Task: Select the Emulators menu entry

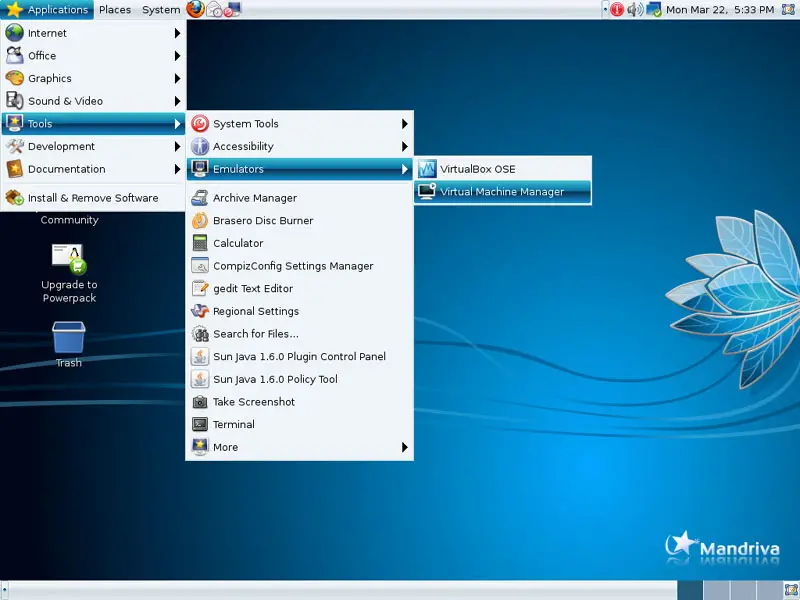Action: (x=299, y=169)
